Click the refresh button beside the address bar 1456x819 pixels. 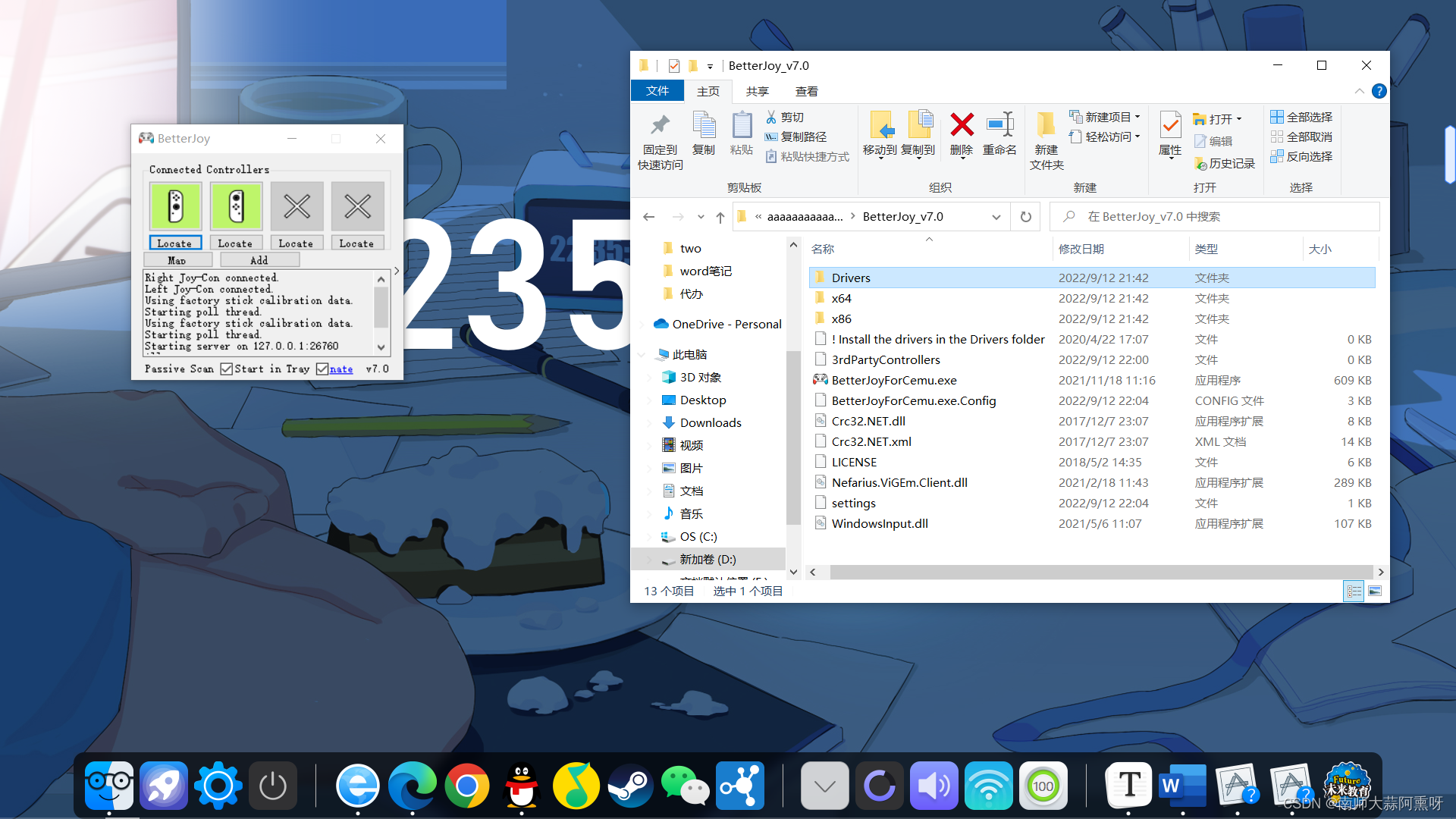(1025, 217)
